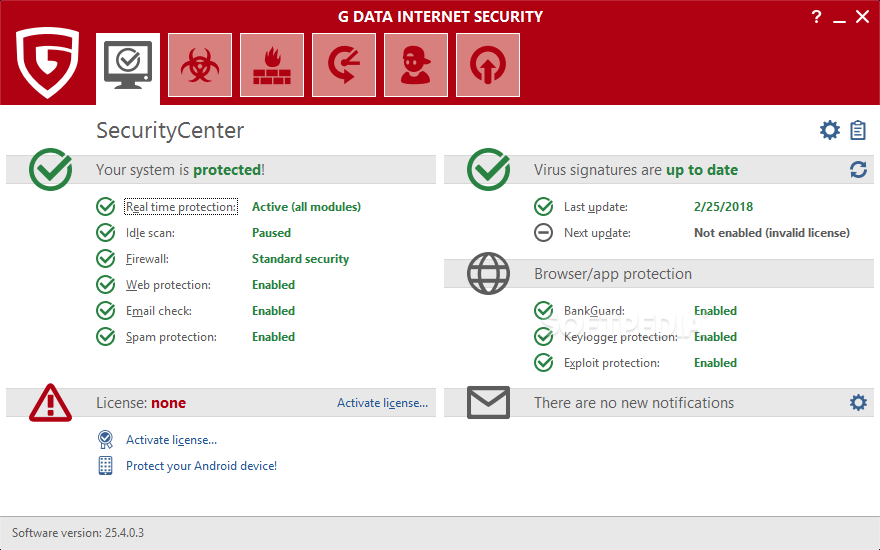Open notification settings gear icon

(858, 402)
